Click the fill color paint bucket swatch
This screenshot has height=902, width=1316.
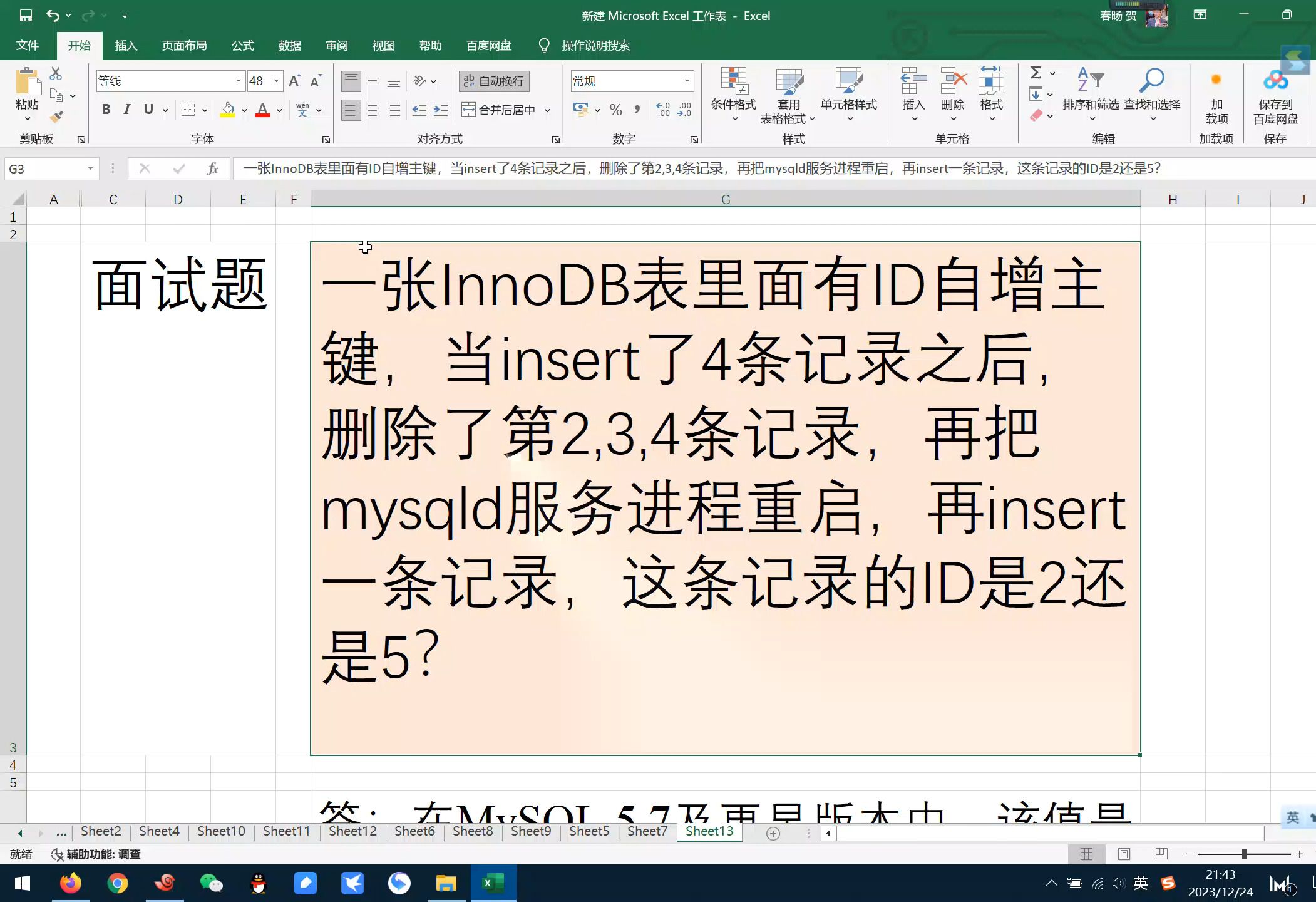(x=228, y=110)
